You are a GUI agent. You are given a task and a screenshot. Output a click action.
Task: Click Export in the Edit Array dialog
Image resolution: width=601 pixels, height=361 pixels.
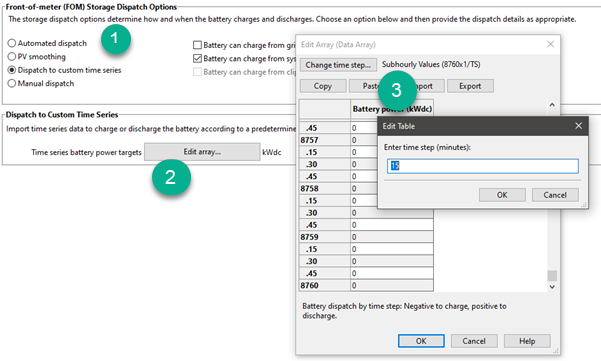pos(470,86)
